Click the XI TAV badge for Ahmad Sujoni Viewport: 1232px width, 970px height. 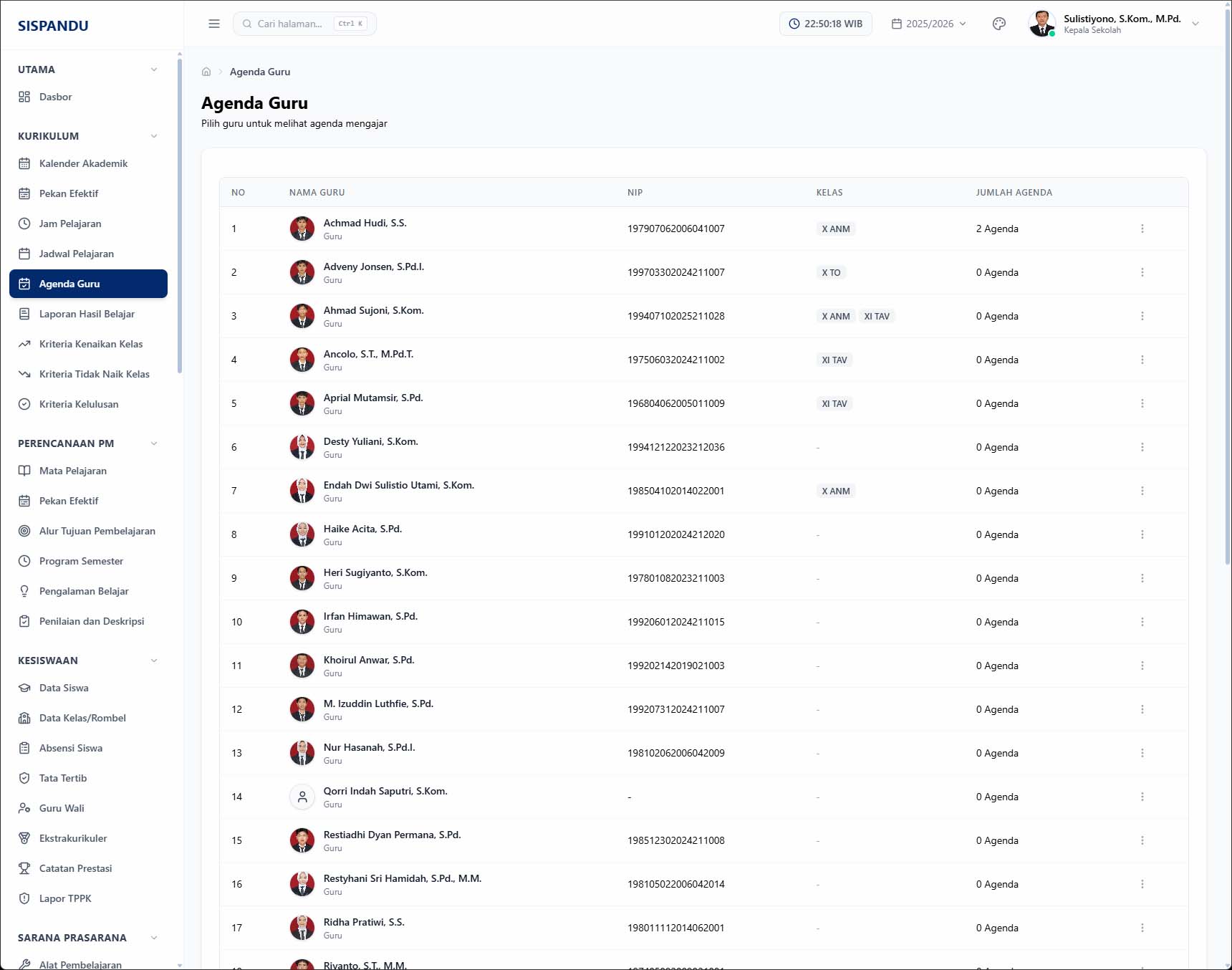pyautogui.click(x=877, y=317)
